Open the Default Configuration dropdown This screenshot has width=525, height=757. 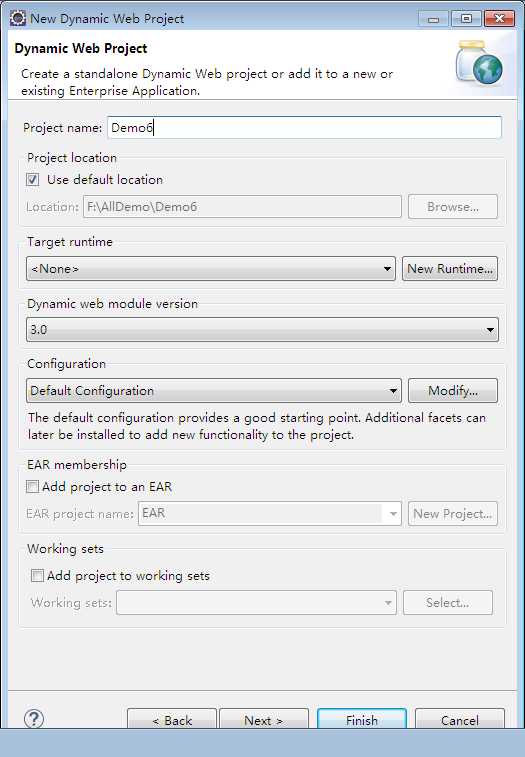[x=213, y=391]
